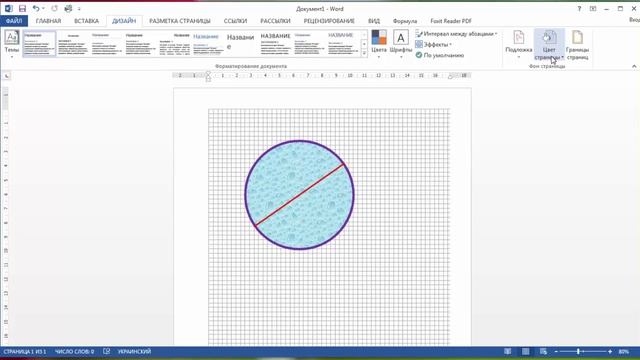Viewport: 640px width, 360px height.
Task: Open the Цвет страницы page color menu
Action: tap(549, 45)
